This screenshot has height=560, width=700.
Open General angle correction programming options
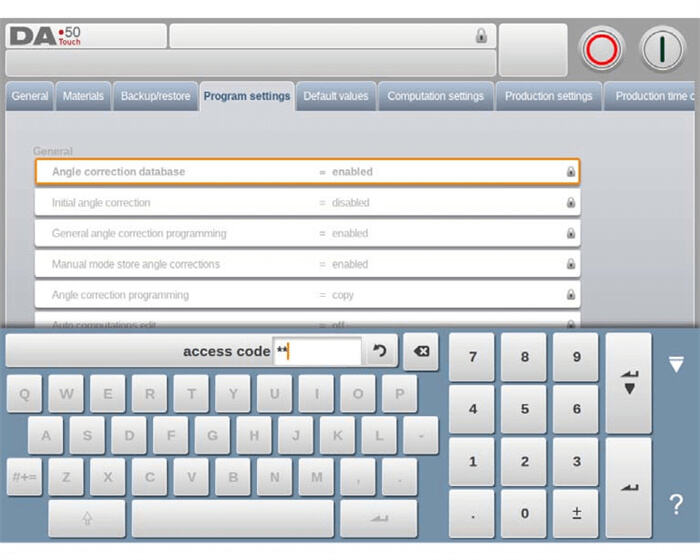(307, 234)
